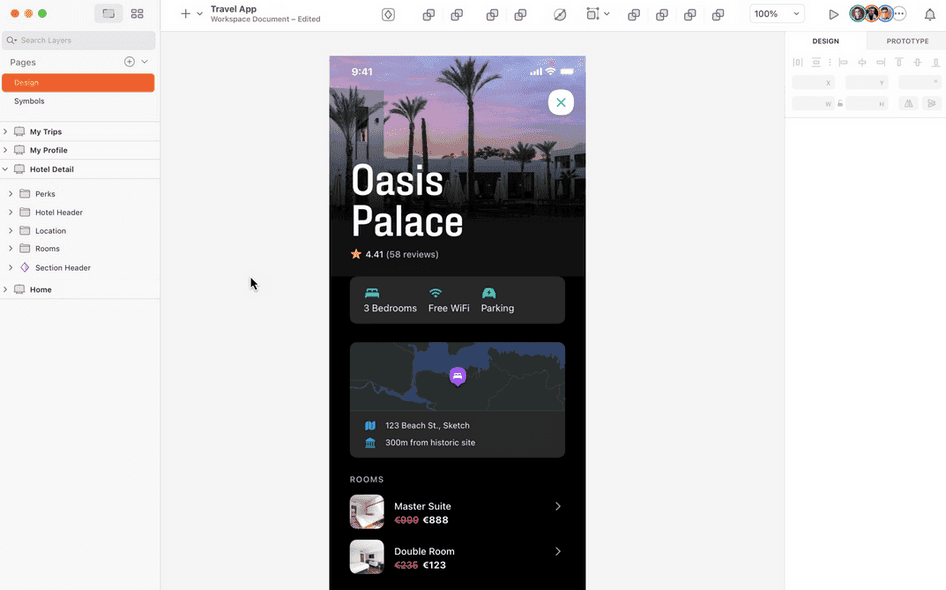Click a collaborator avatar in the toolbar
This screenshot has width=946, height=590.
[858, 14]
